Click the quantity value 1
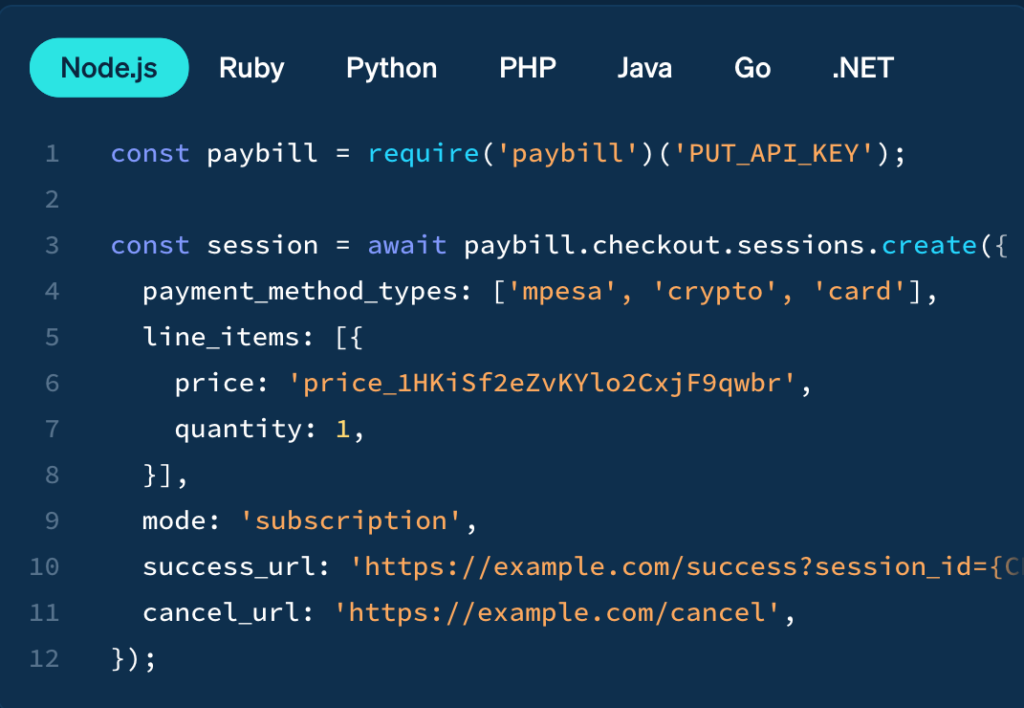This screenshot has width=1024, height=708. [x=343, y=430]
